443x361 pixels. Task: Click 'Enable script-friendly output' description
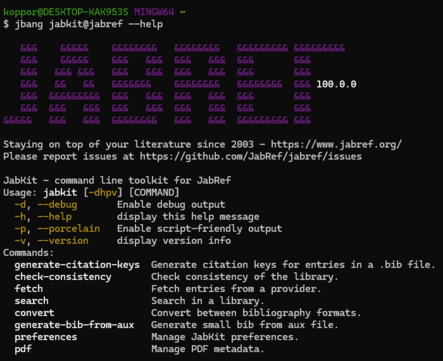coord(199,229)
